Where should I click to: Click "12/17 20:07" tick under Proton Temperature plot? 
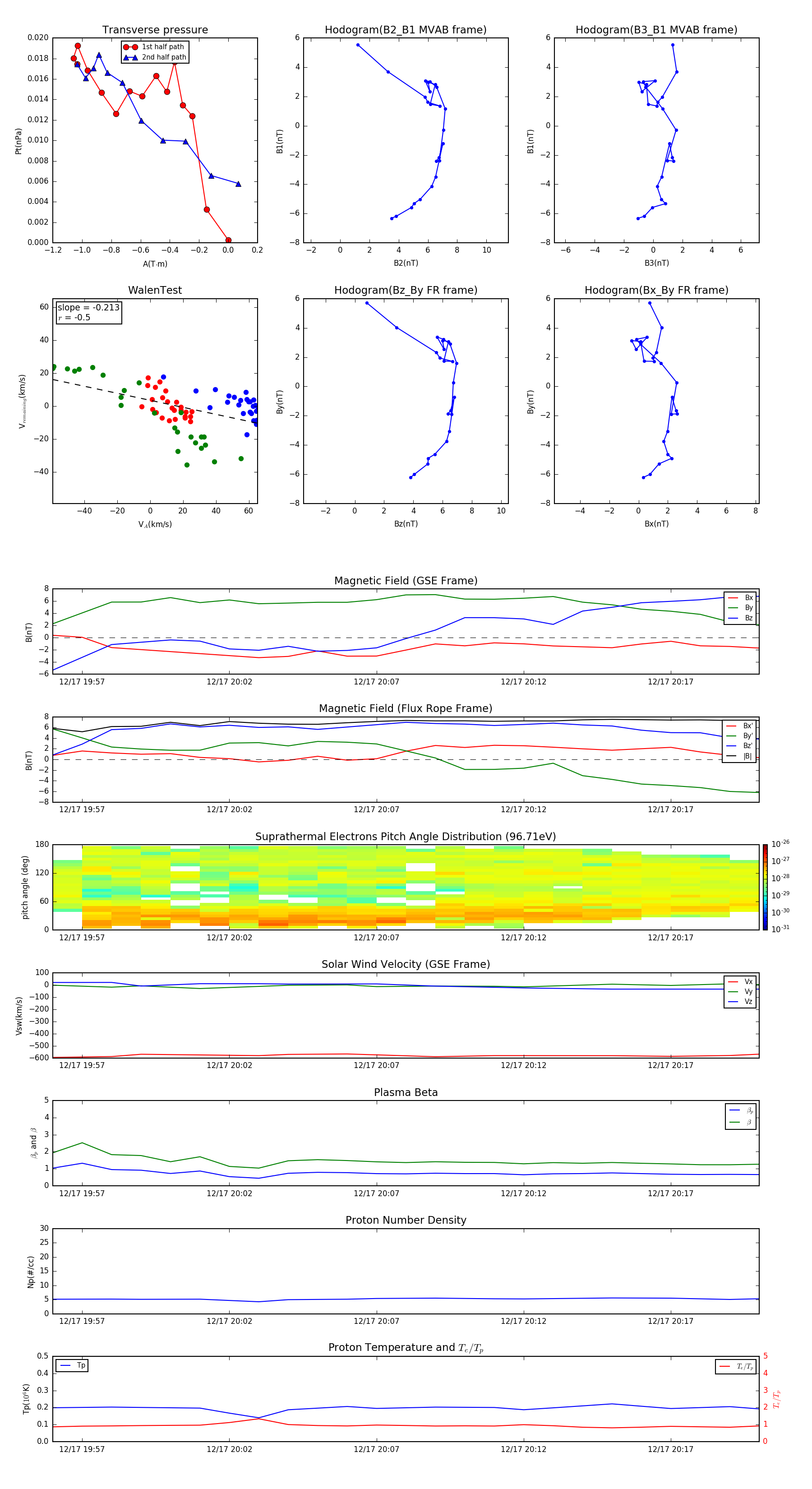[x=376, y=1449]
